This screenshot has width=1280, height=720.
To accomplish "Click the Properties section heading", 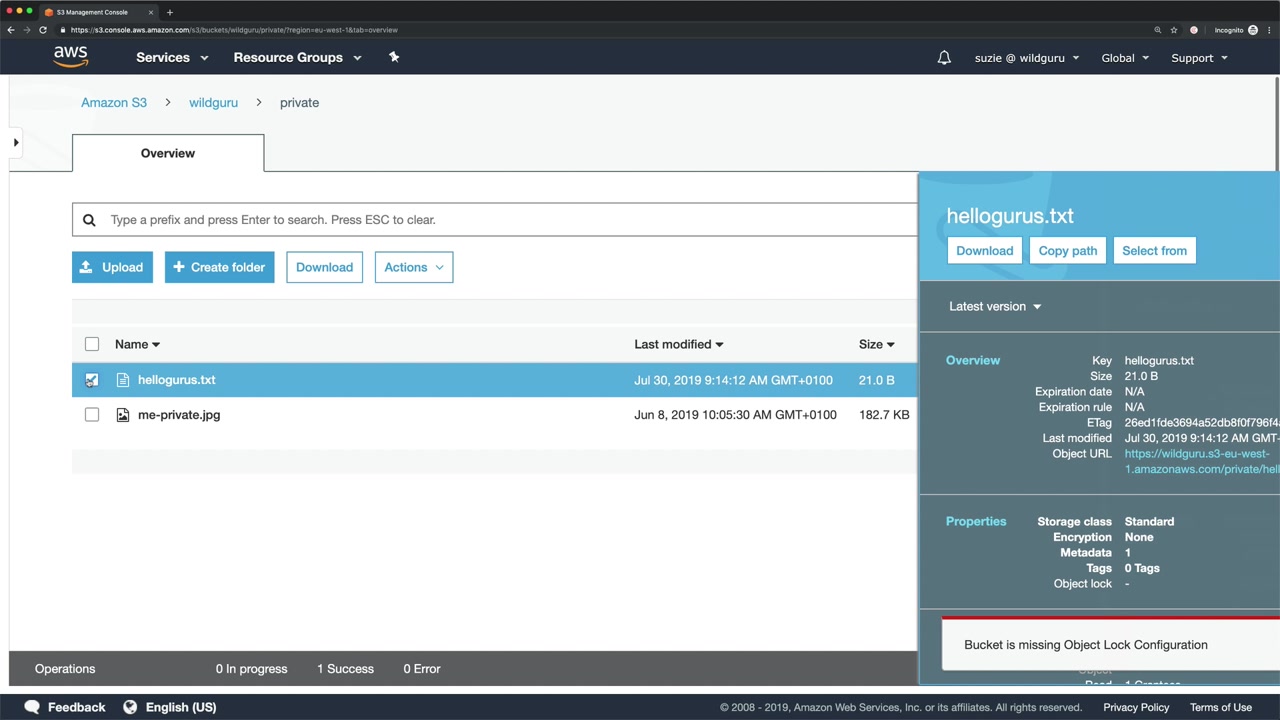I will point(976,521).
